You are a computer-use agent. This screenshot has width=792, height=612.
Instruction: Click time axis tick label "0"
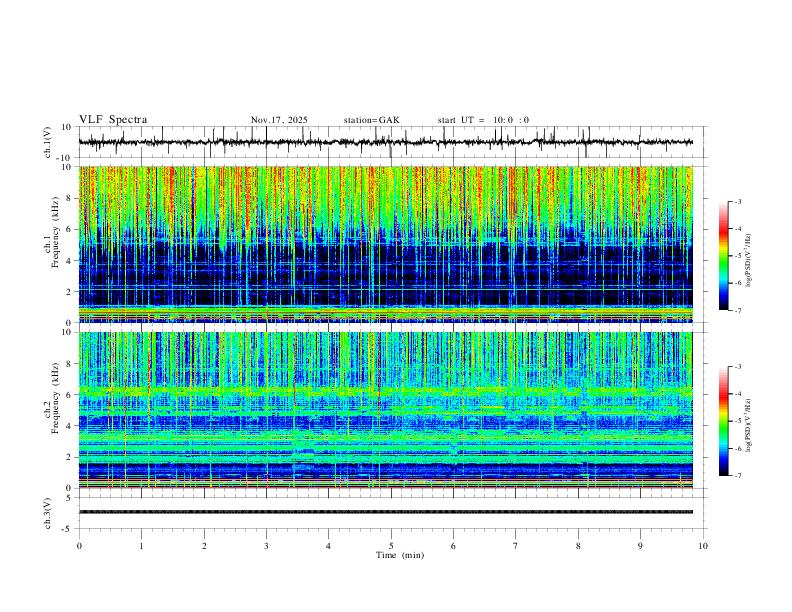click(x=79, y=546)
